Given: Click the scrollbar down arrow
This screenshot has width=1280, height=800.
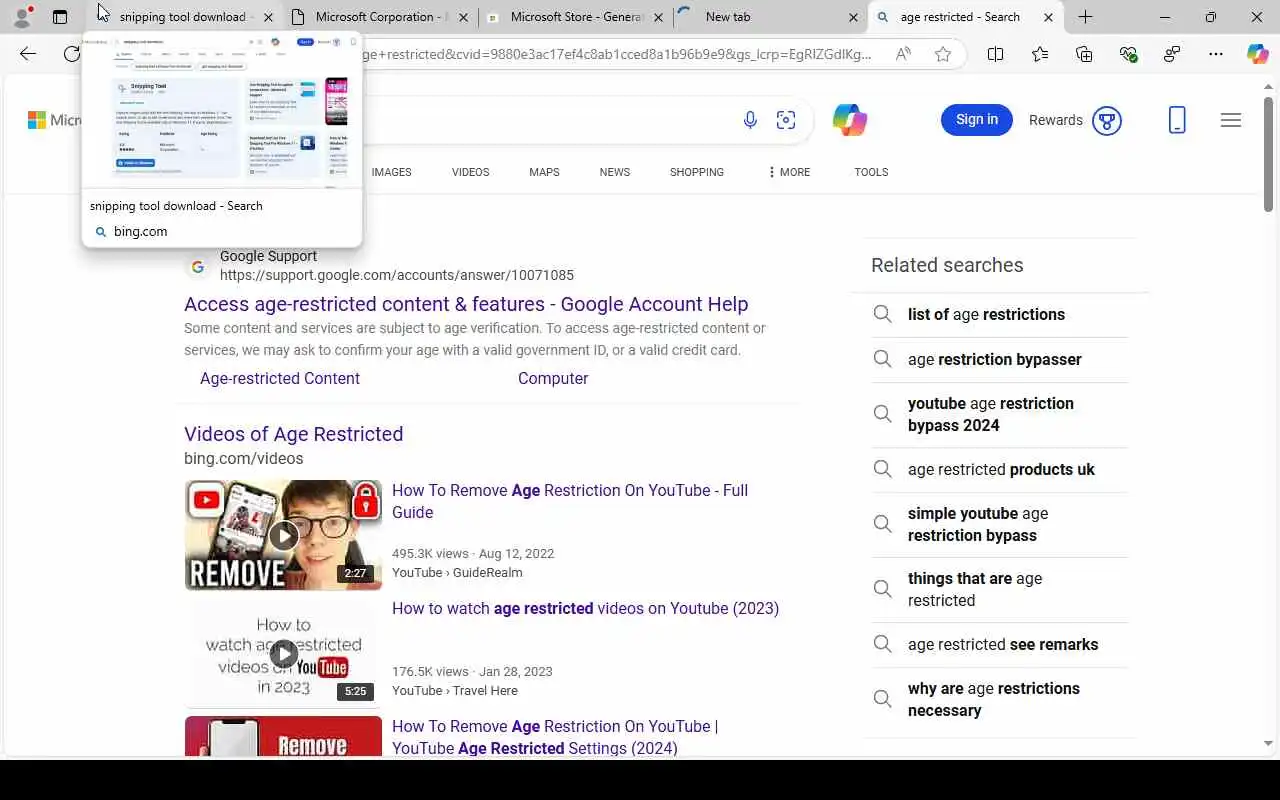Looking at the screenshot, I should [x=1268, y=744].
